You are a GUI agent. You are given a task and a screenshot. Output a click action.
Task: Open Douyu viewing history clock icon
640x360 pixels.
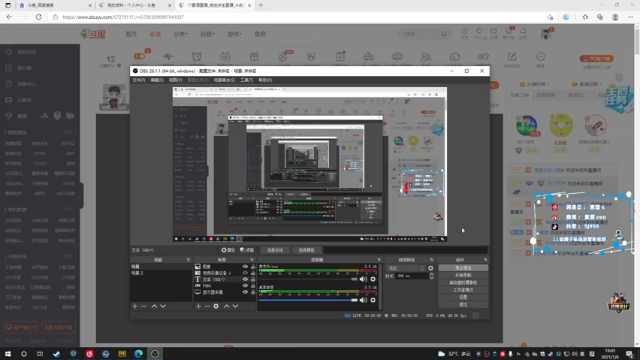(x=464, y=31)
